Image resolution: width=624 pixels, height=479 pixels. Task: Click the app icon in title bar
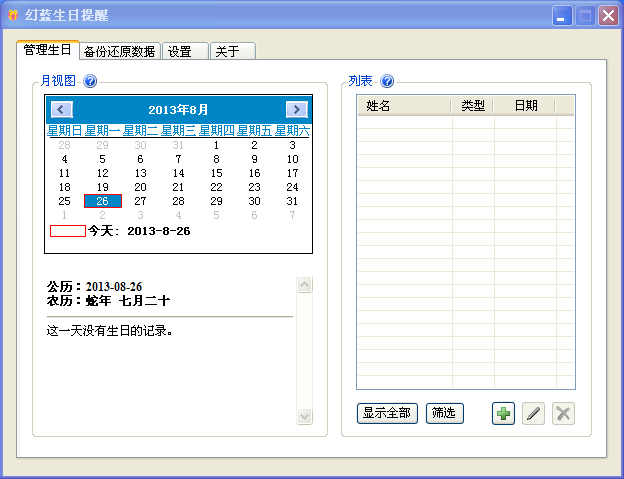(13, 15)
